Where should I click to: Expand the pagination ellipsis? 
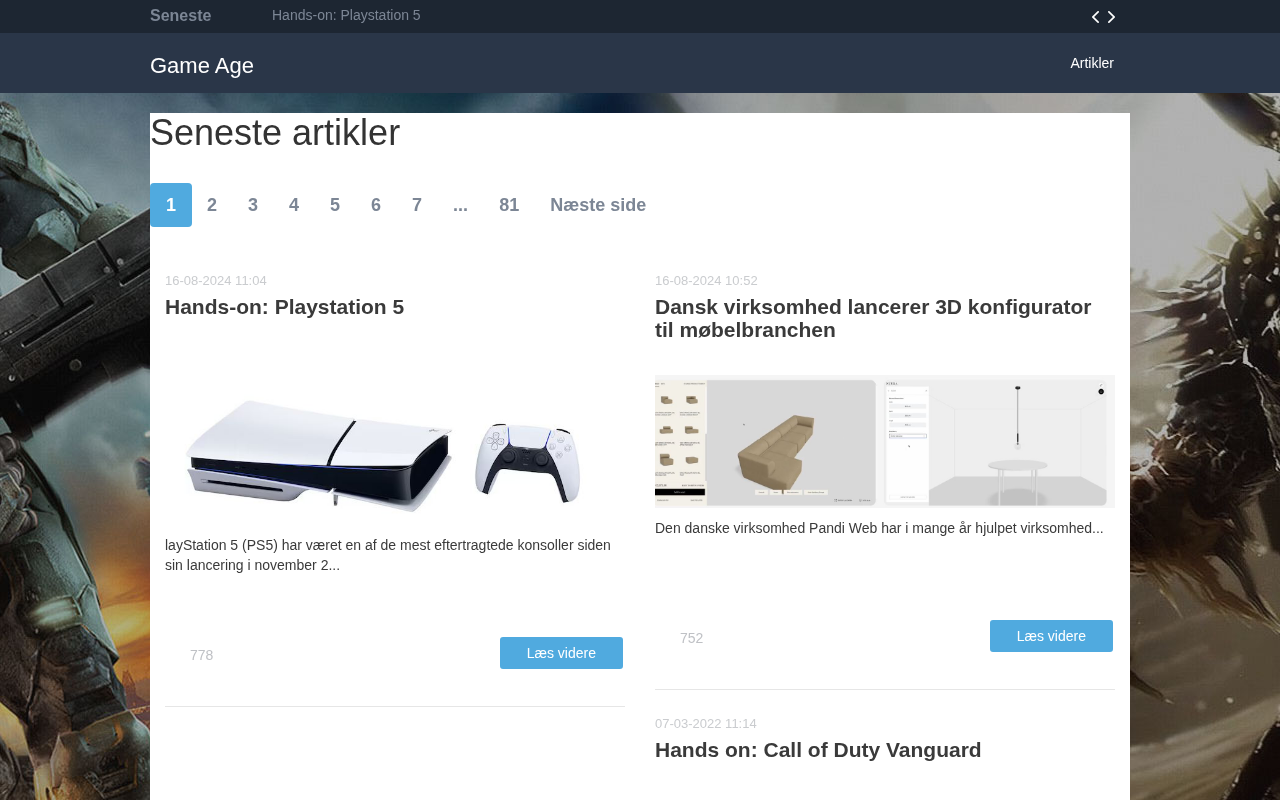[460, 205]
